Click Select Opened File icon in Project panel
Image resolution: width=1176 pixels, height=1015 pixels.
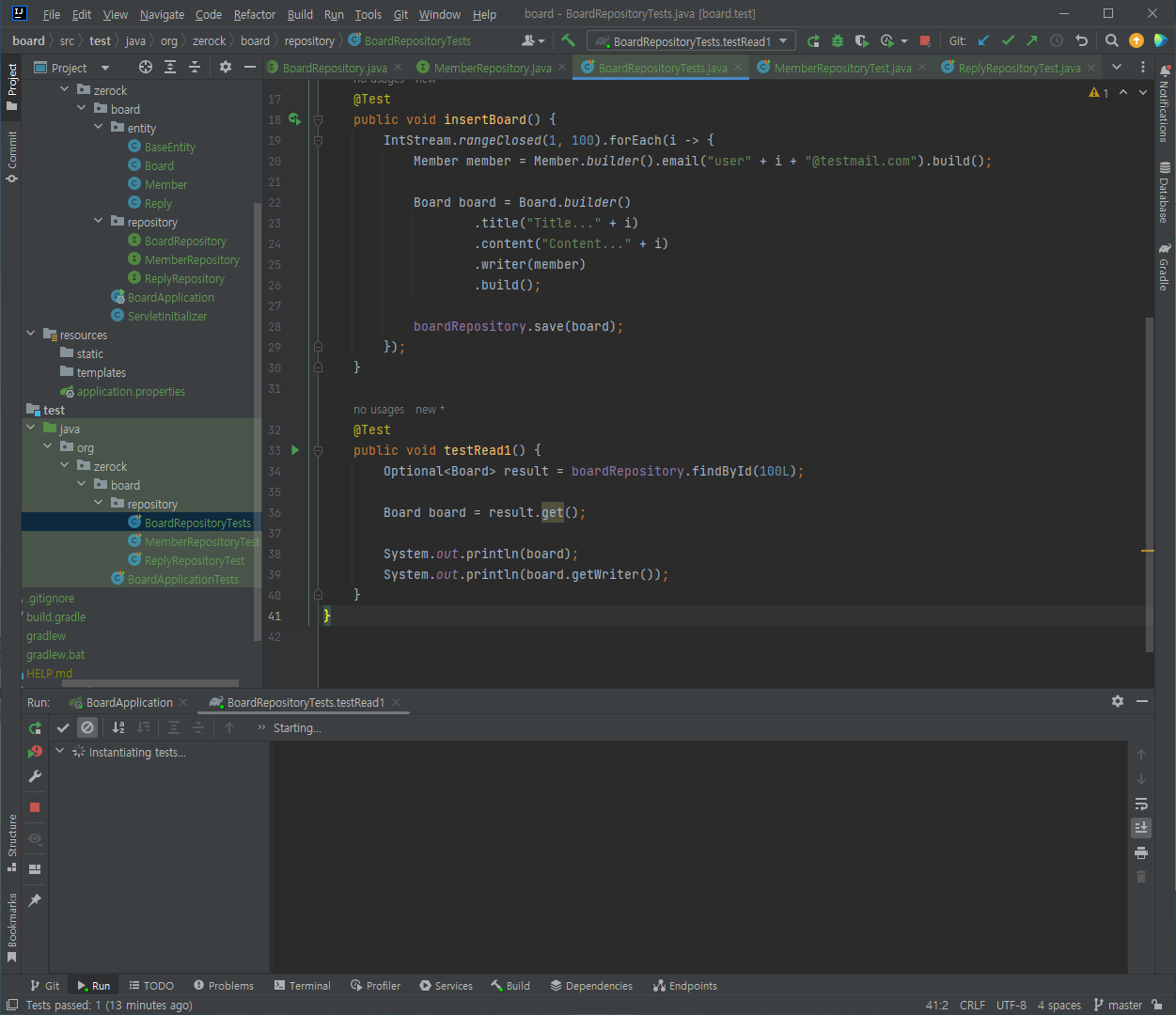[145, 67]
